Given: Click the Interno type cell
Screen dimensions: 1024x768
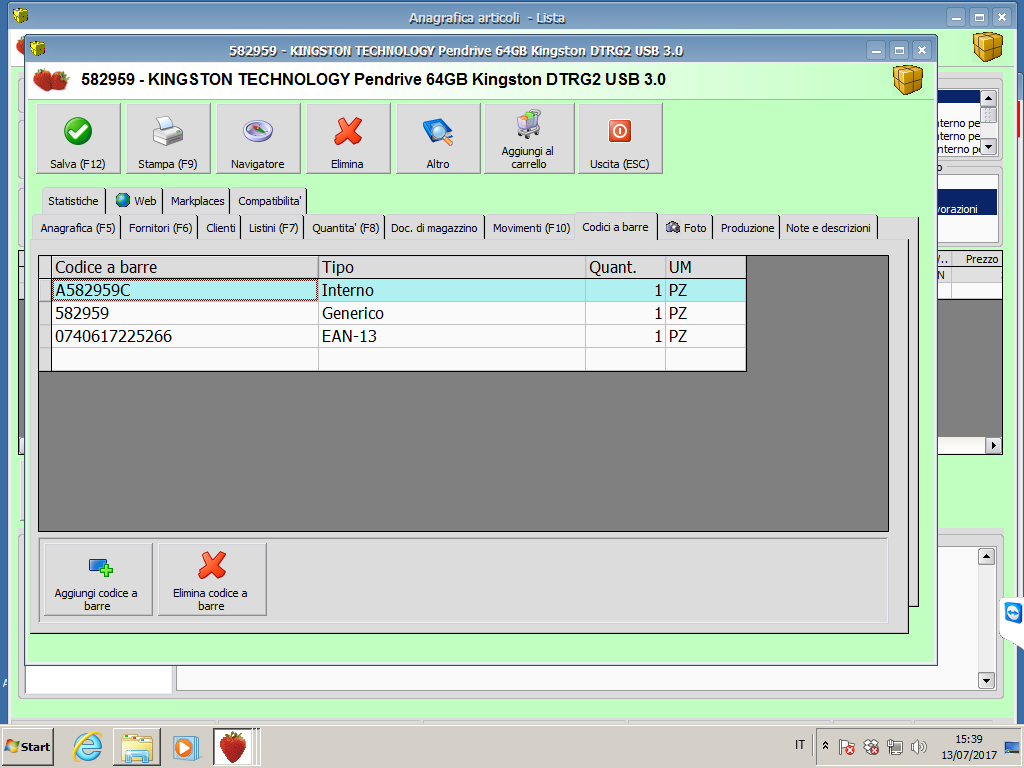Looking at the screenshot, I should tap(452, 290).
